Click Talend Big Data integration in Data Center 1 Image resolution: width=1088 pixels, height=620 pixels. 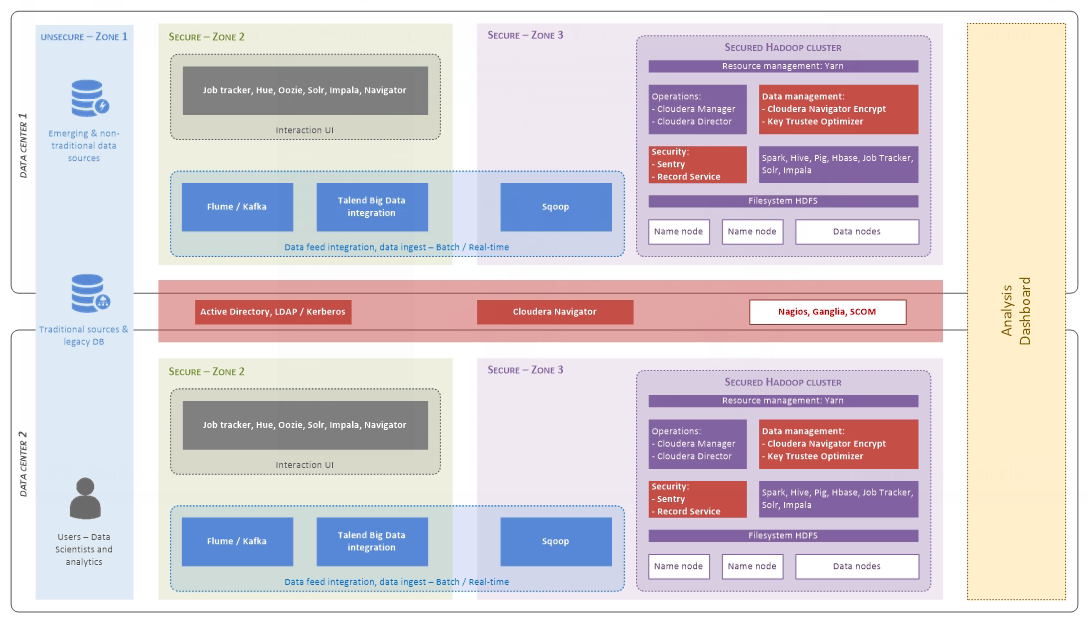click(x=372, y=207)
